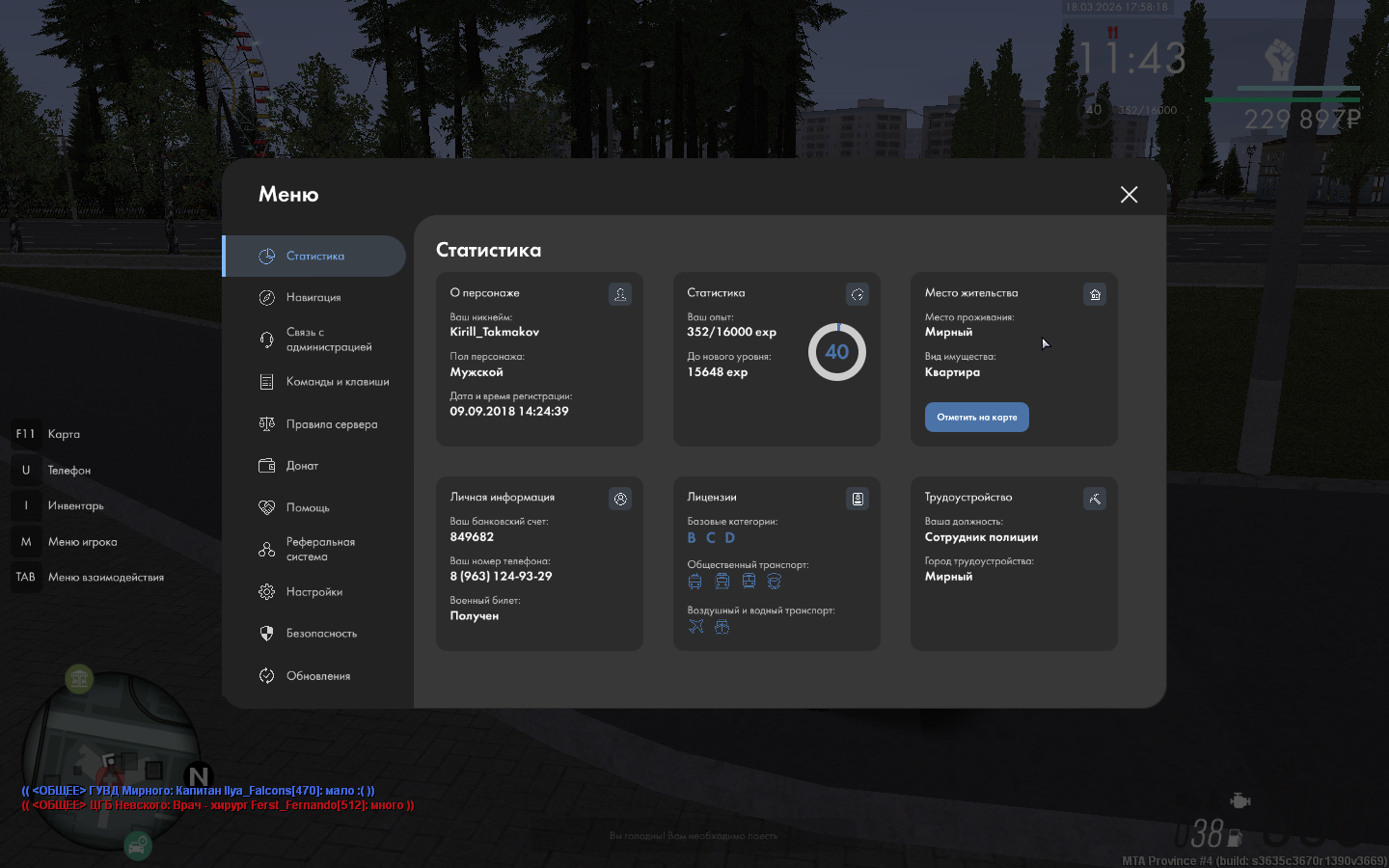The image size is (1389, 868).
Task: Close the Меню window with X
Action: pyautogui.click(x=1129, y=195)
